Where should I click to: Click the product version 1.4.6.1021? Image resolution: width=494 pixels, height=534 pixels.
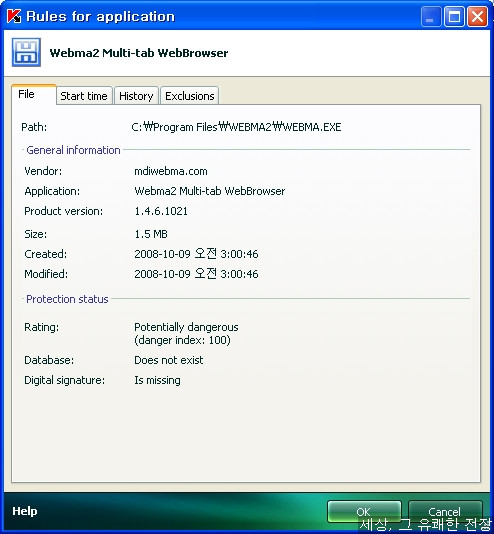pos(161,211)
